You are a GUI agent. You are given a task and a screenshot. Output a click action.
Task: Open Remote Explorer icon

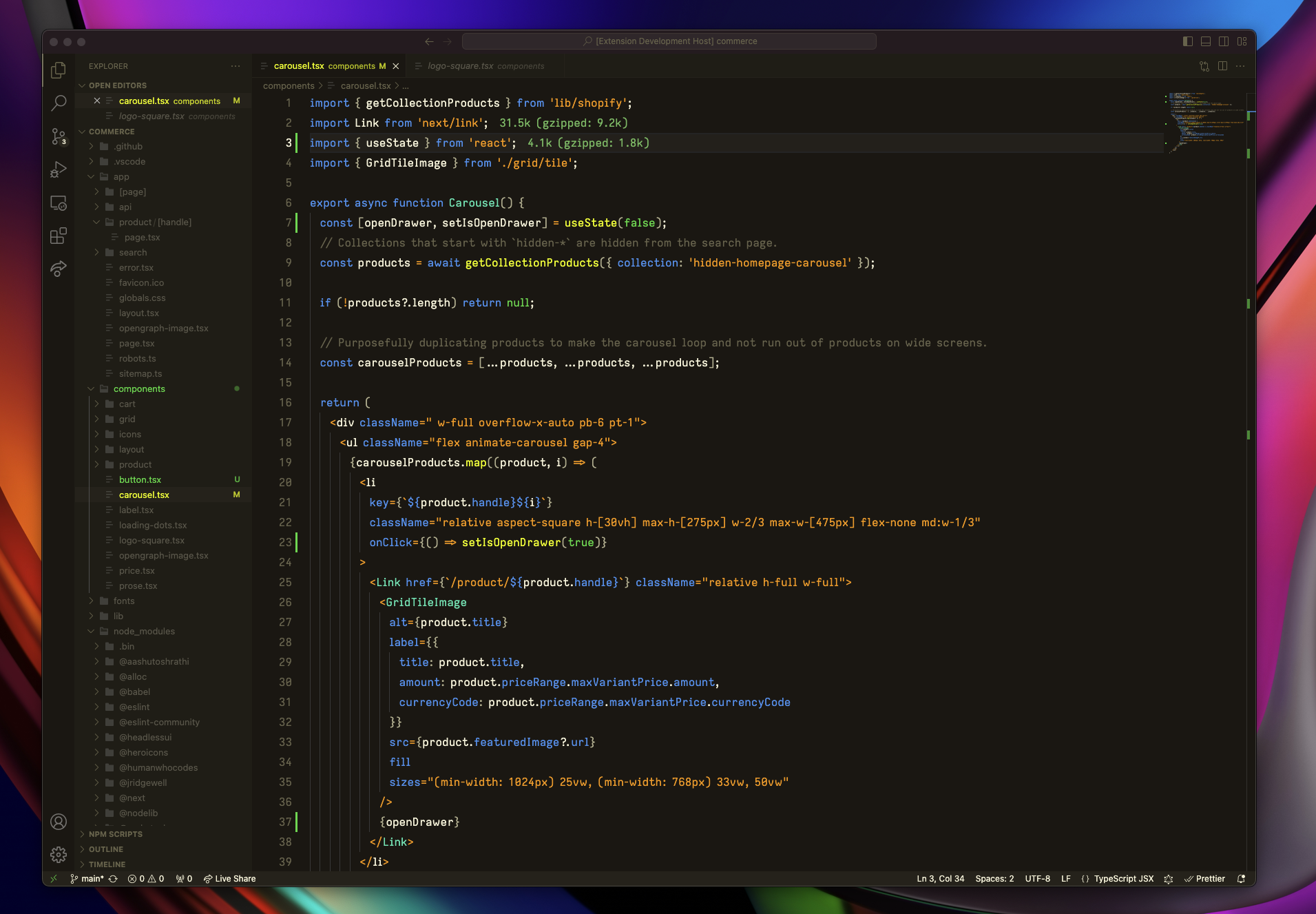(59, 203)
